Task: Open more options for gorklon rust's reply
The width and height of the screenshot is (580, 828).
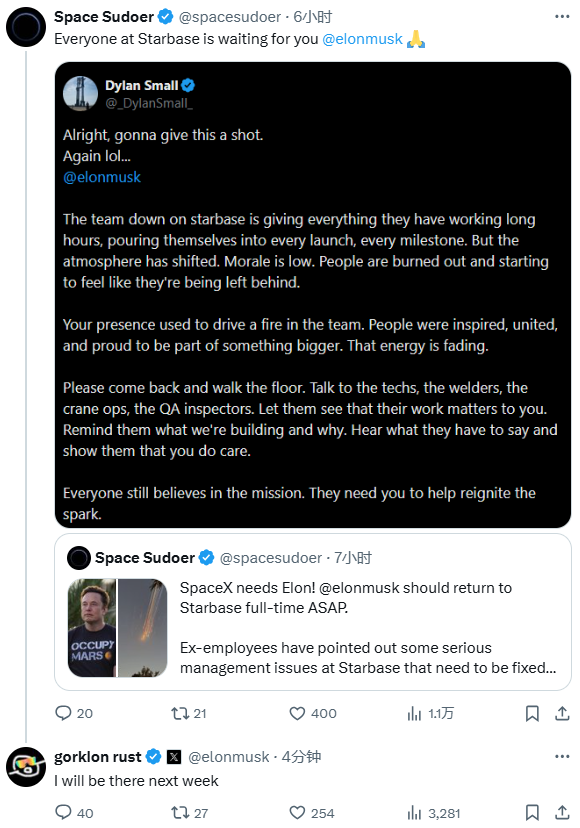Action: tap(562, 757)
